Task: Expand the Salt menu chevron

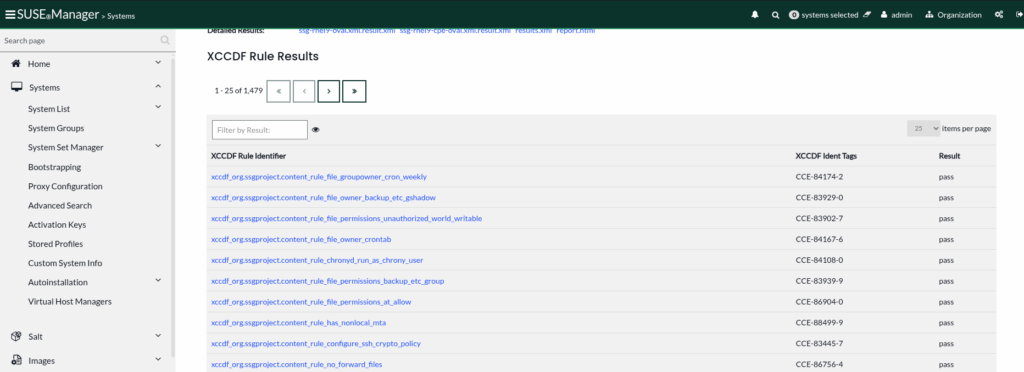Action: [158, 335]
